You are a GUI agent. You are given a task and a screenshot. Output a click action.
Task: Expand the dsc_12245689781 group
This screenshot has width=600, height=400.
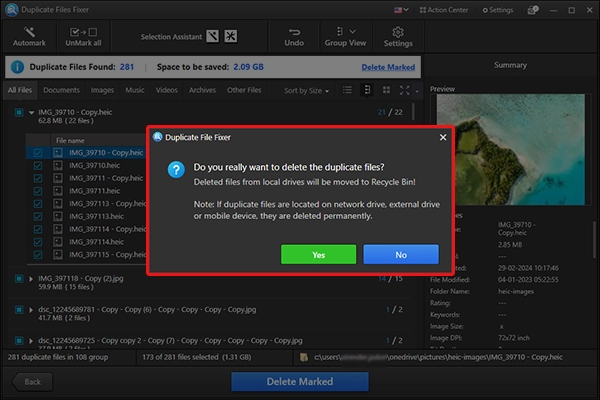(x=31, y=310)
